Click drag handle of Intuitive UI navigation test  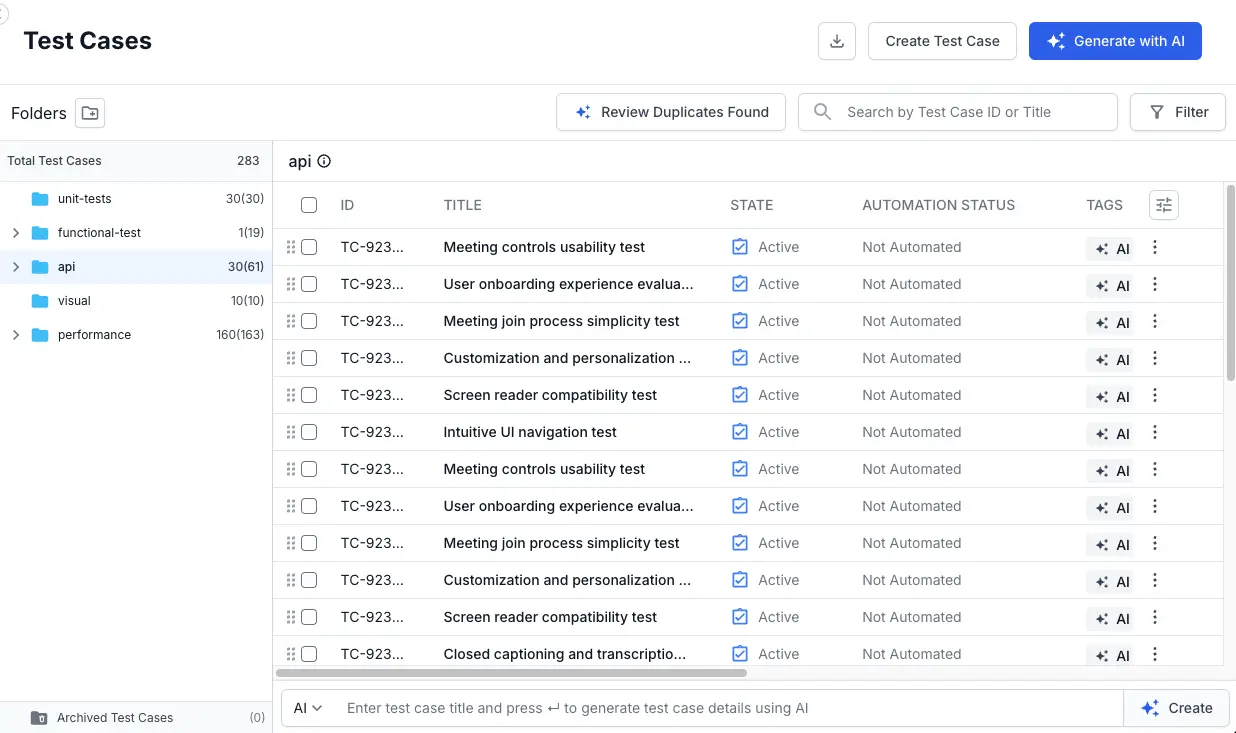pos(291,432)
